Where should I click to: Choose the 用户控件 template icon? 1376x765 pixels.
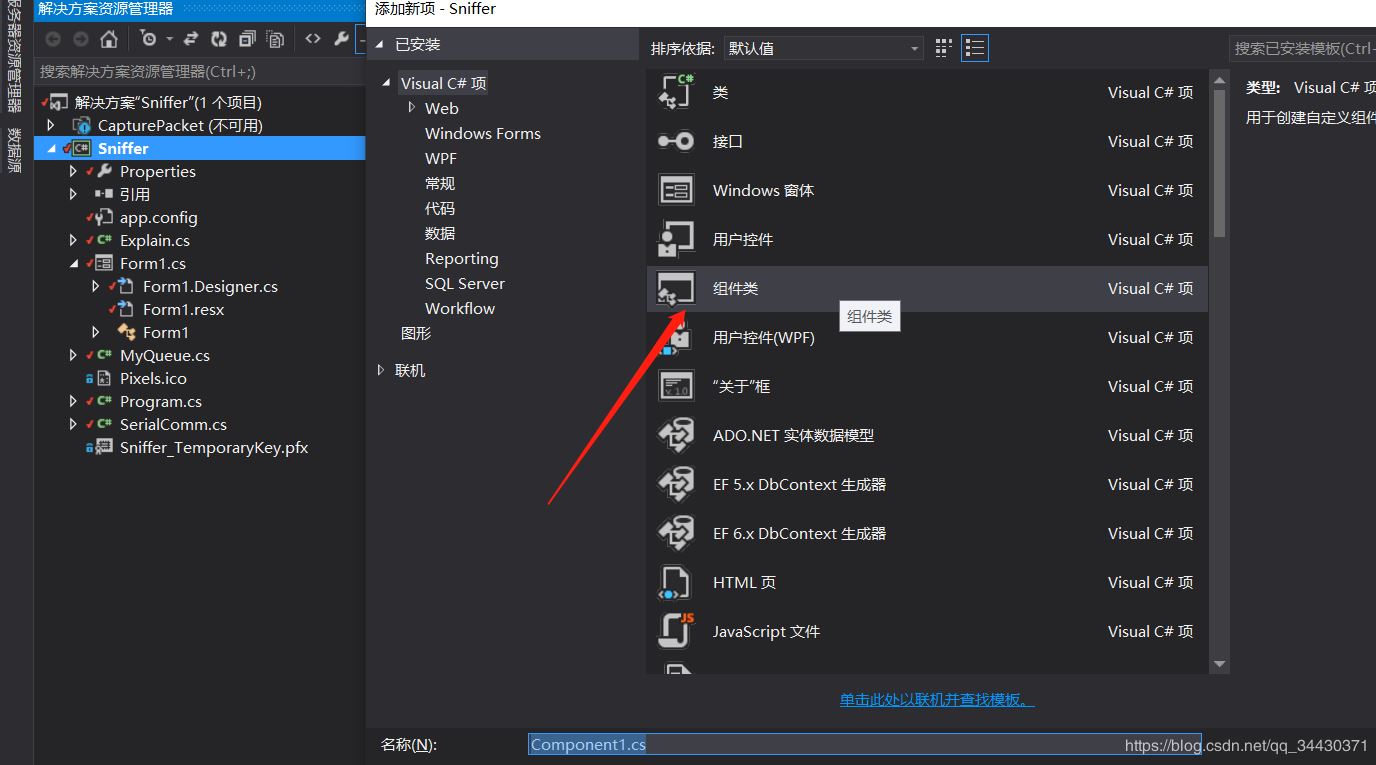(676, 239)
